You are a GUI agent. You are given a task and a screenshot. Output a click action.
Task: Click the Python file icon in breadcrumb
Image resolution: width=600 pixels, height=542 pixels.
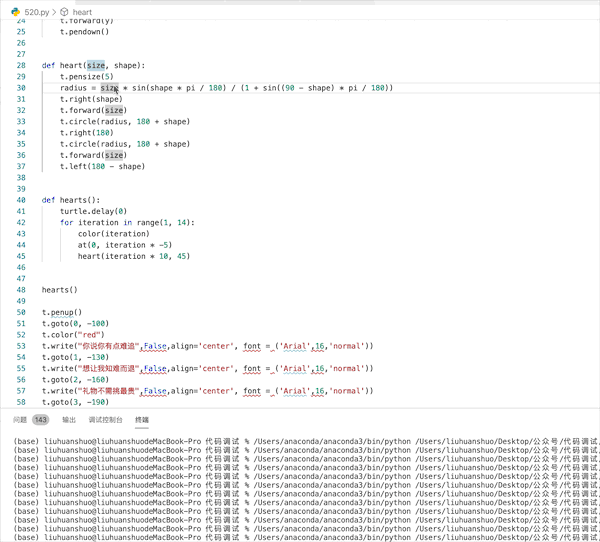pos(16,12)
